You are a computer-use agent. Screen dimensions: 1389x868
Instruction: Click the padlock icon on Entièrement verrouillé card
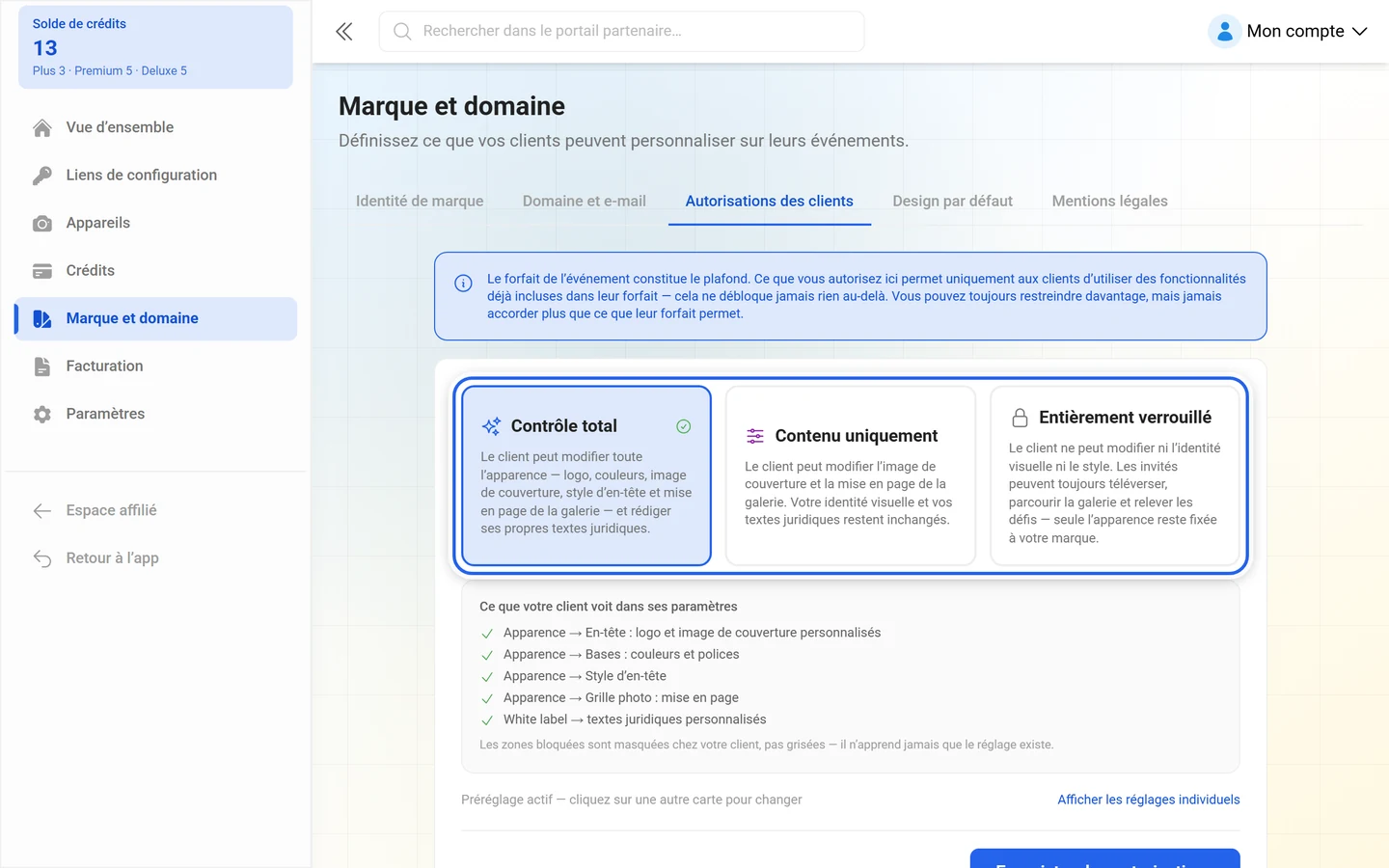[x=1020, y=418]
